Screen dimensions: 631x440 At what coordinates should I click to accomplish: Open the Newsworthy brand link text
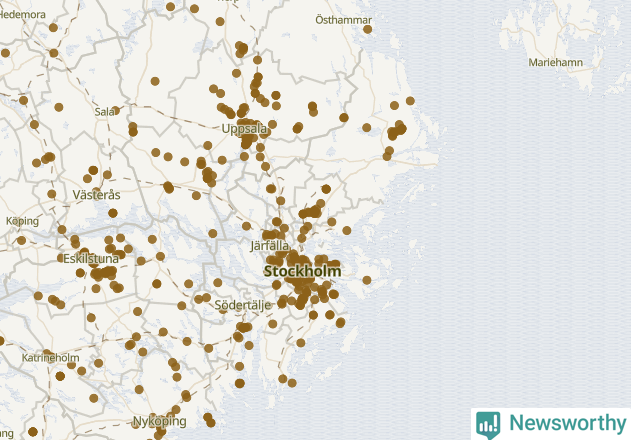(x=568, y=423)
